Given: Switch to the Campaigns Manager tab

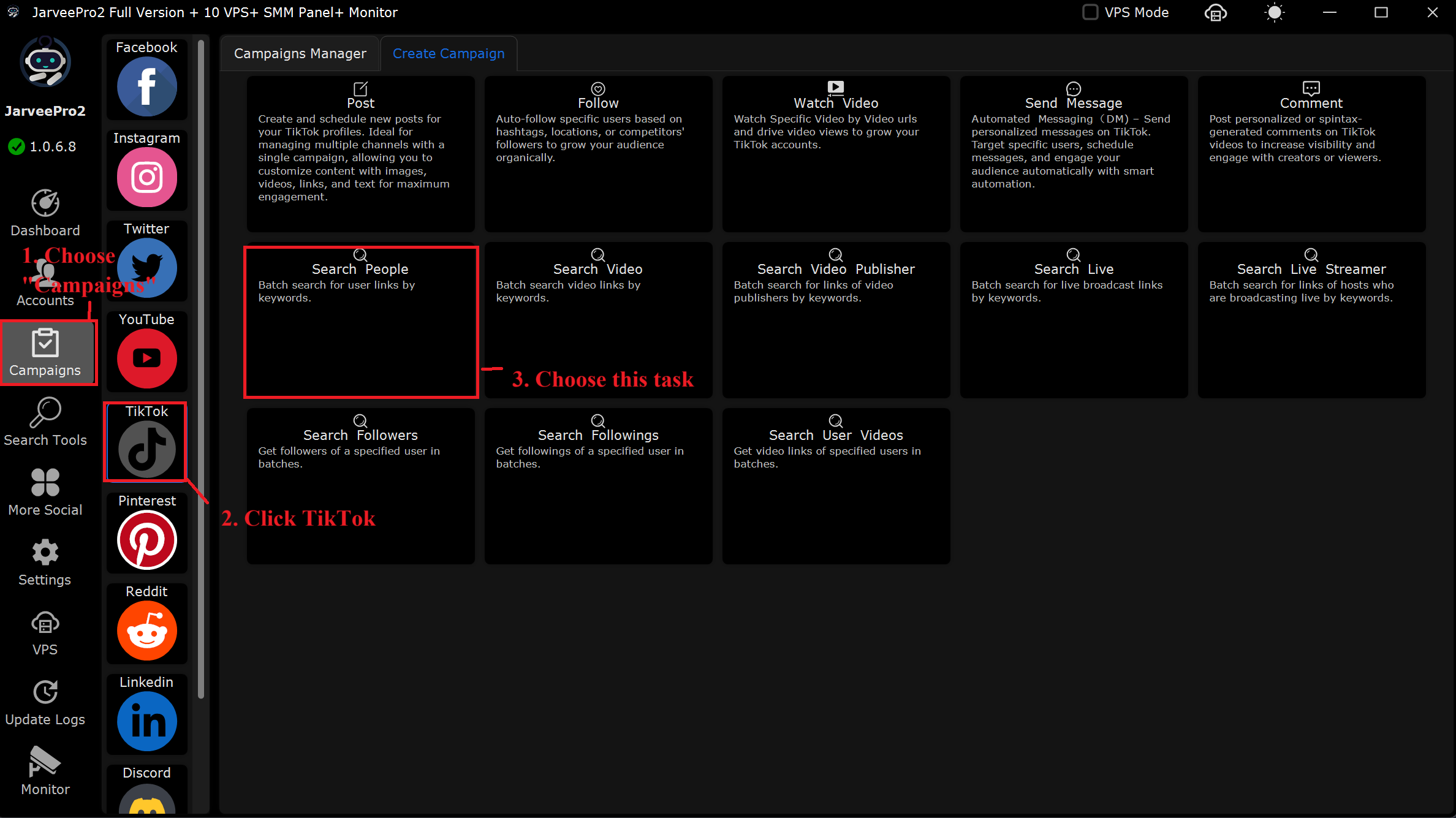Looking at the screenshot, I should (x=300, y=54).
